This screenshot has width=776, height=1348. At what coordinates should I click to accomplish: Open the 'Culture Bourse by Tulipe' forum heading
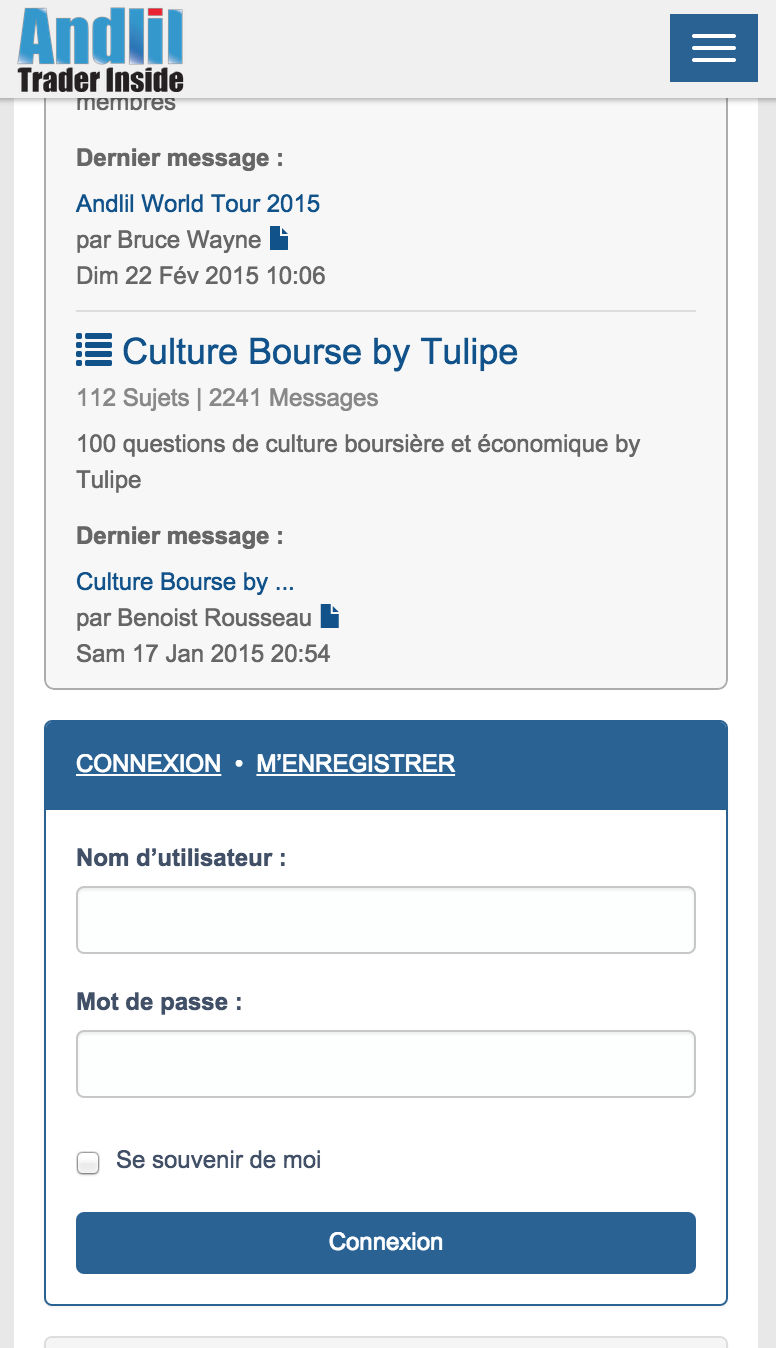pos(320,352)
